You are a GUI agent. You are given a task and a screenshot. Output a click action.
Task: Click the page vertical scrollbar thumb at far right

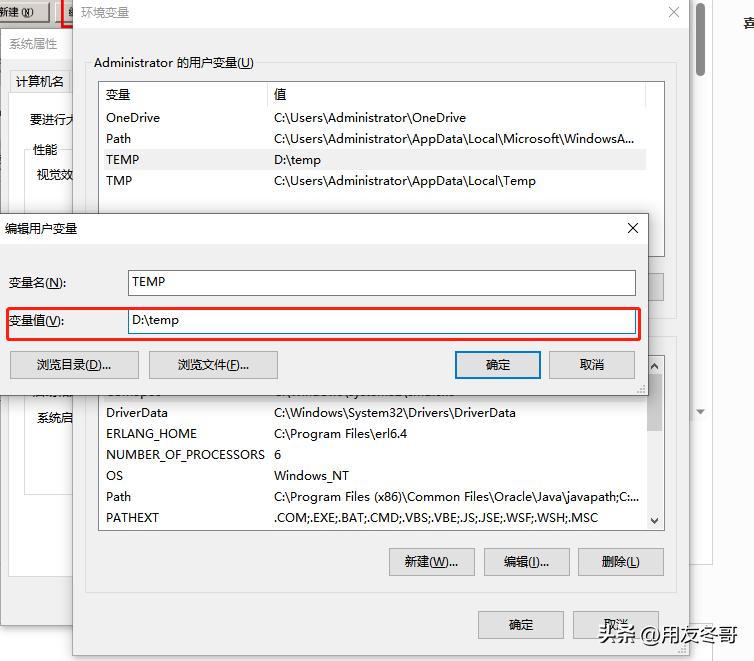[x=700, y=39]
